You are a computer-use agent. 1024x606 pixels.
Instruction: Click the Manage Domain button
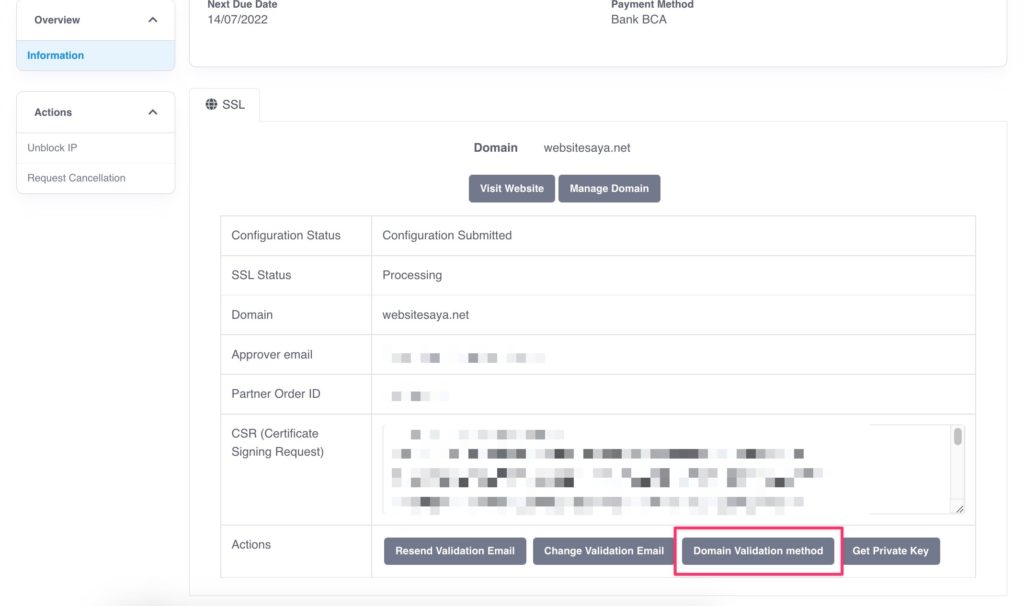pyautogui.click(x=609, y=188)
